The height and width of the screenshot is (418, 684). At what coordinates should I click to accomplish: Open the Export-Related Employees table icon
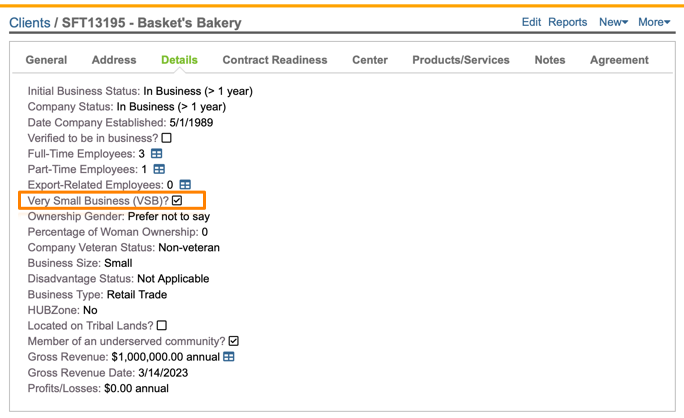coord(185,185)
